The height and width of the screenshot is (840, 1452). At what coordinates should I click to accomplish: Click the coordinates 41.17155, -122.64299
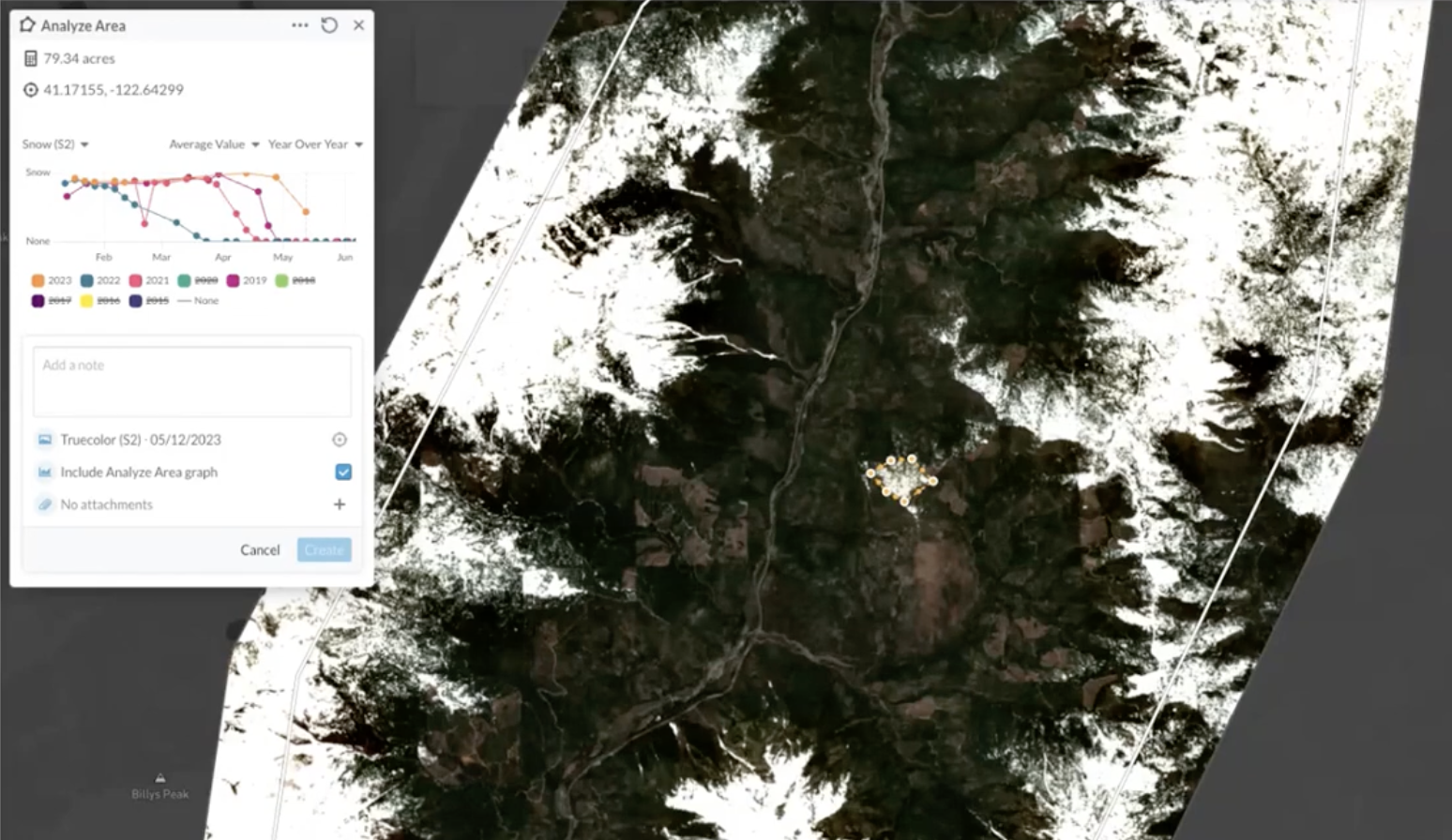tap(113, 90)
